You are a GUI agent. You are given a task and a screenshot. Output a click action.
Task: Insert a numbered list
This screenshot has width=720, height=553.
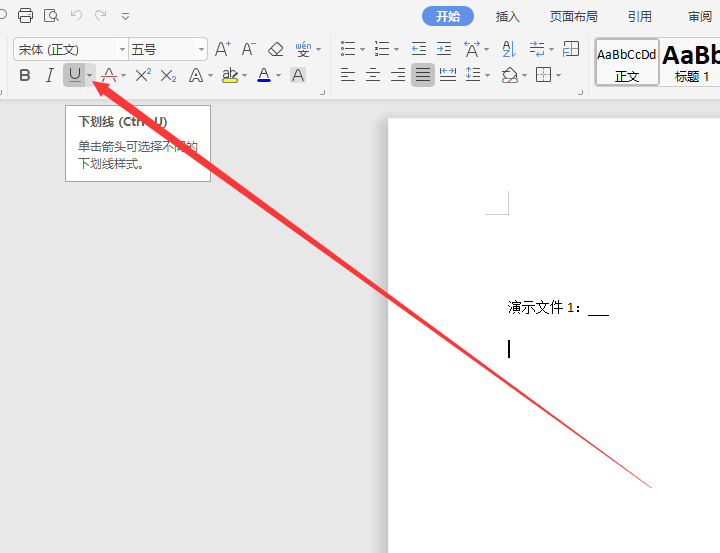click(x=382, y=48)
